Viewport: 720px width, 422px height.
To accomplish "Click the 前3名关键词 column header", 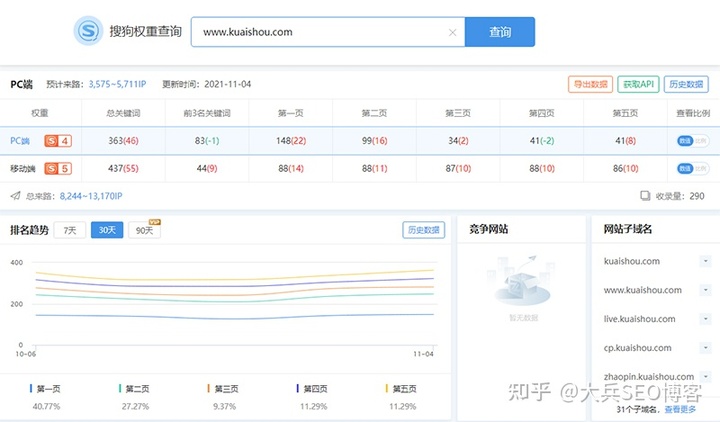I will [207, 113].
